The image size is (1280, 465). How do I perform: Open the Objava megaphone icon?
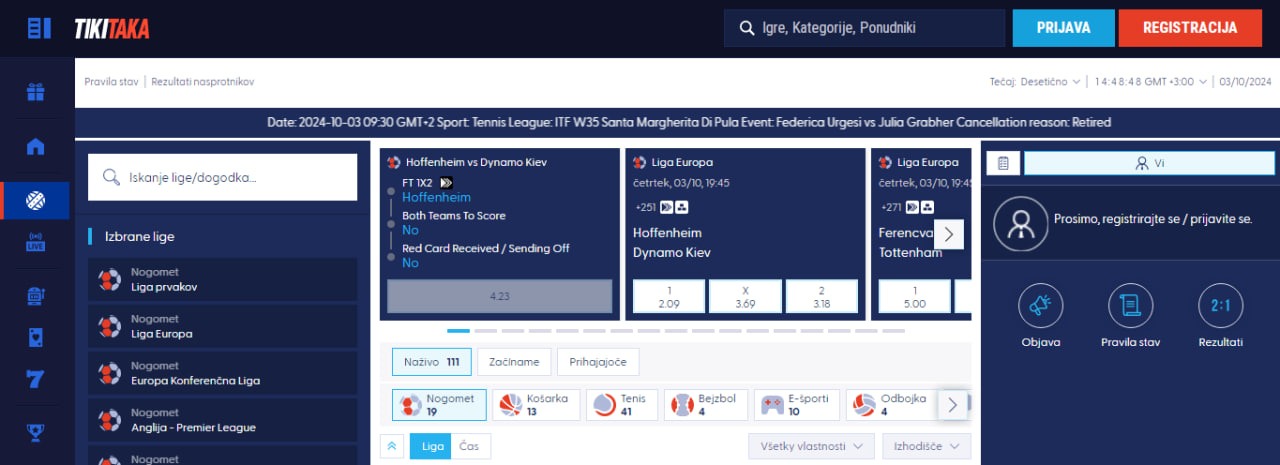(1040, 306)
